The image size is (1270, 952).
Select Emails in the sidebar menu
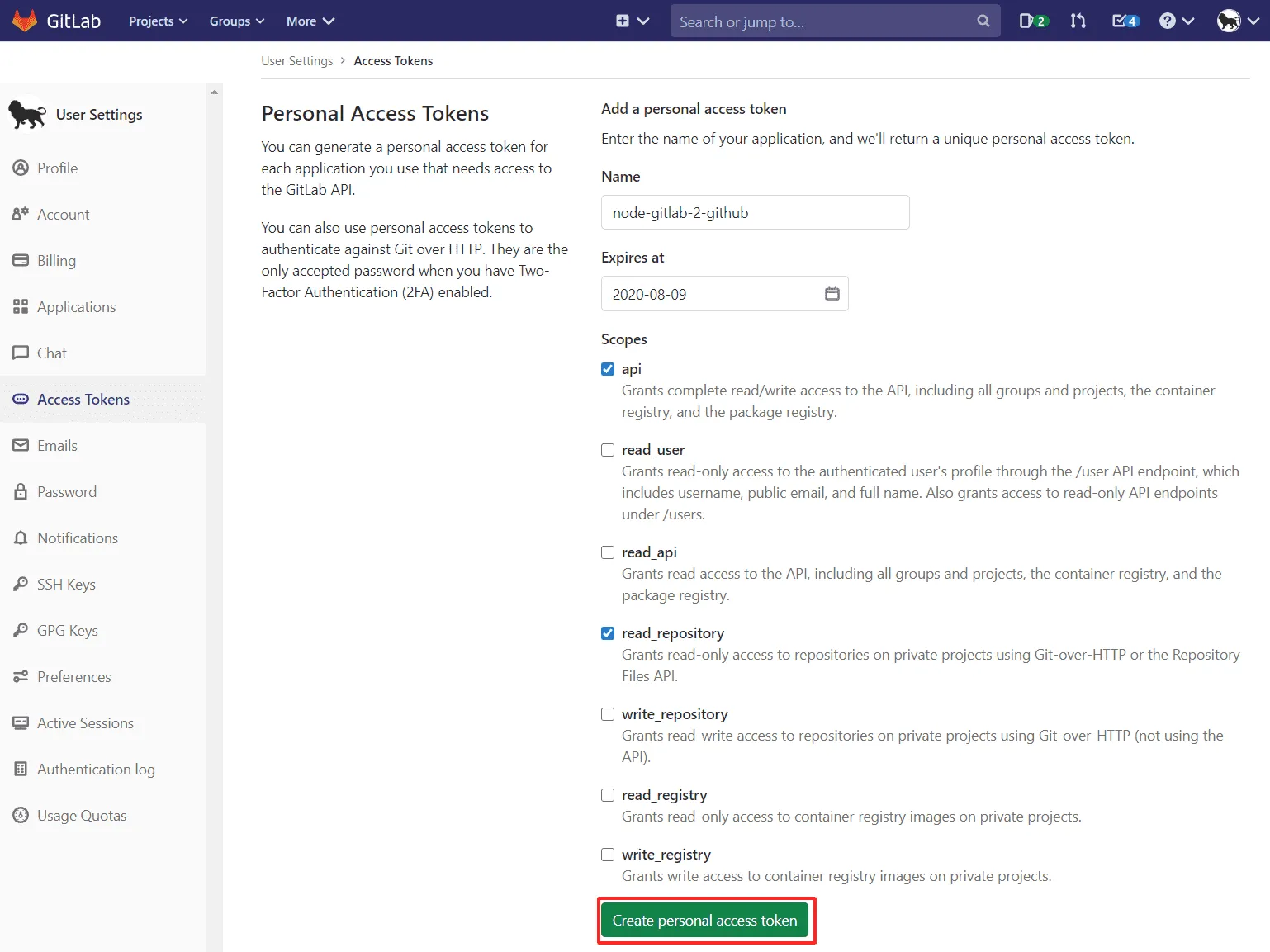(x=57, y=446)
